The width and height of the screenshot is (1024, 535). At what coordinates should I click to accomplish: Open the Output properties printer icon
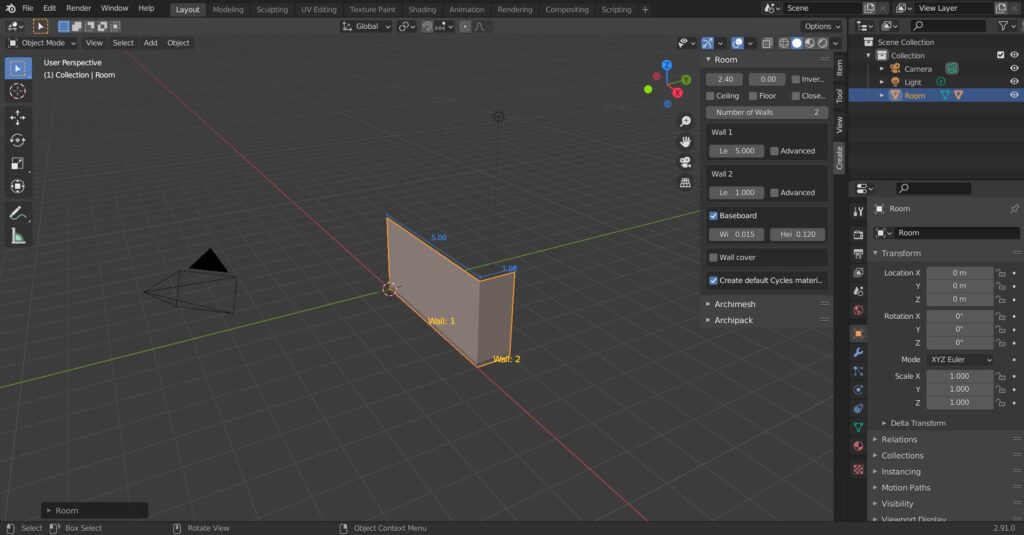coord(858,253)
